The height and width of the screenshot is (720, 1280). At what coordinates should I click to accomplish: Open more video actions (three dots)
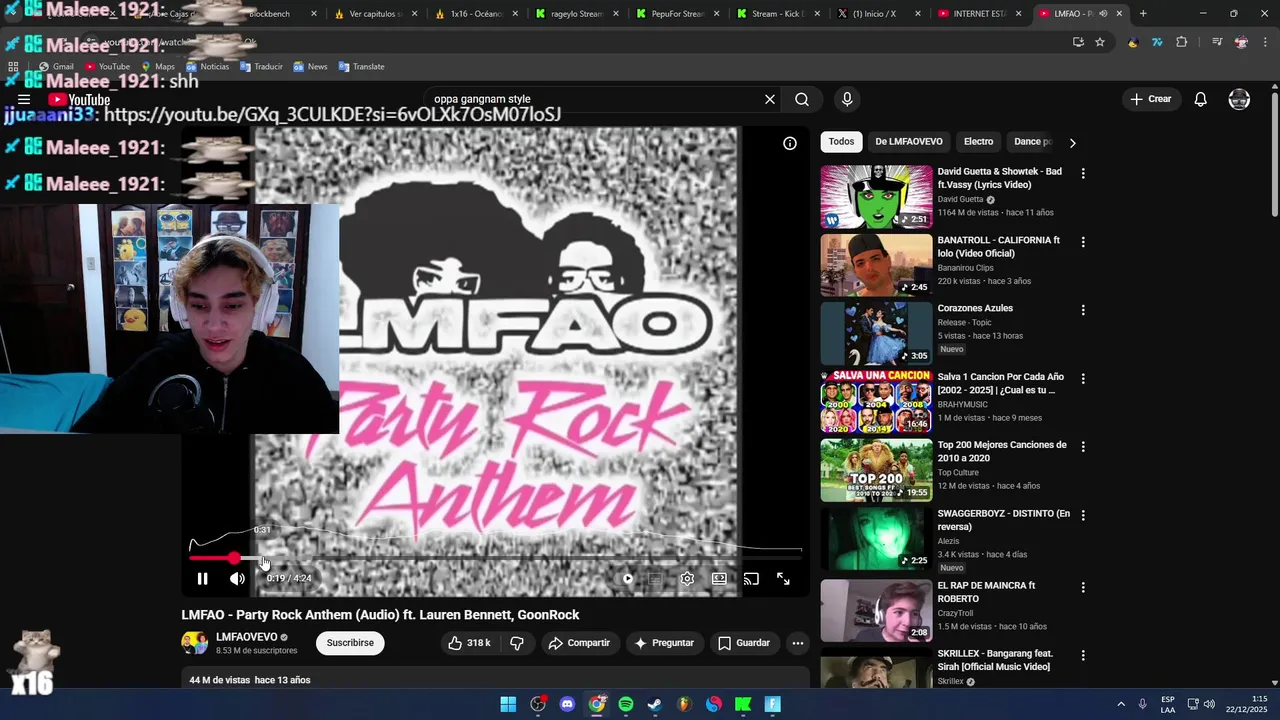(798, 643)
